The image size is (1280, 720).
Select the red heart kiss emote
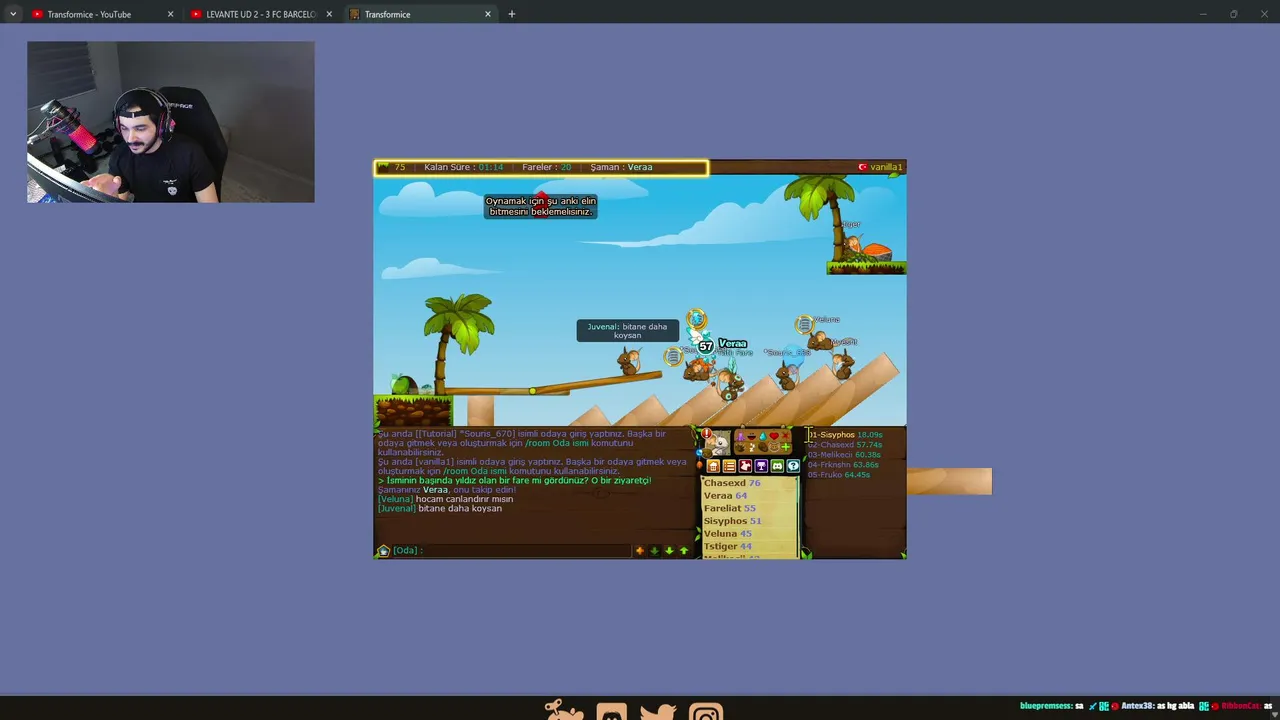click(774, 436)
